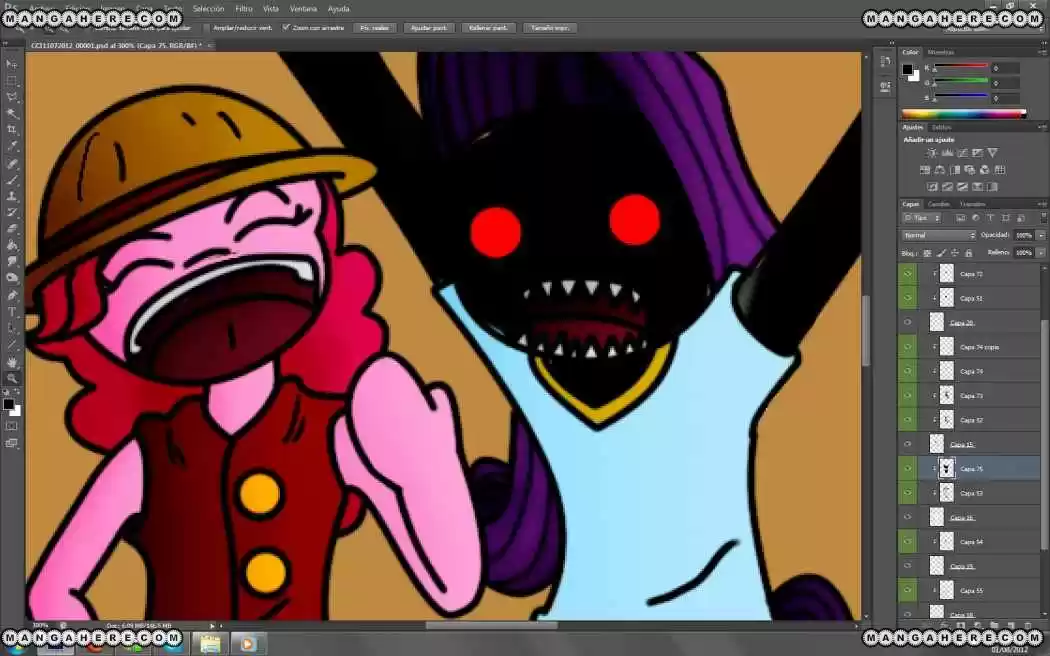Select the Pen tool
The width and height of the screenshot is (1050, 656).
point(12,295)
